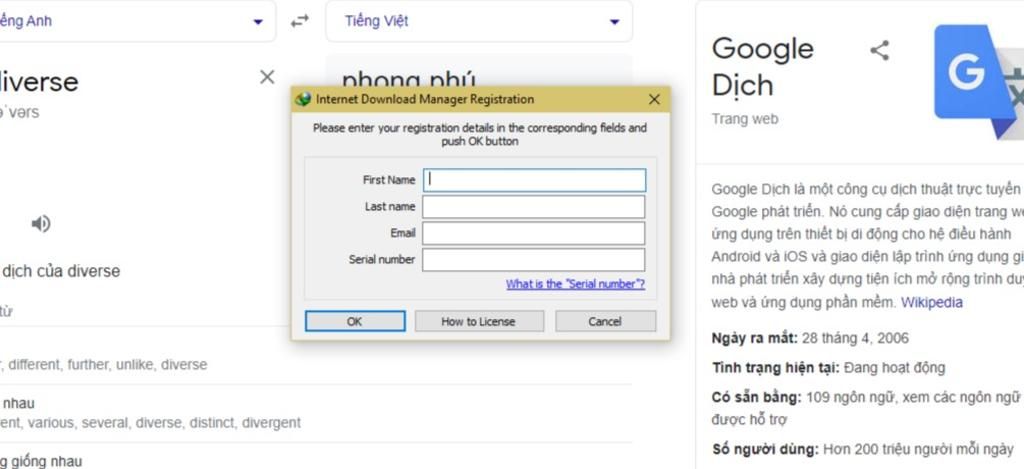The image size is (1024, 469).
Task: Open the Wikipedia link in description
Action: 932,302
